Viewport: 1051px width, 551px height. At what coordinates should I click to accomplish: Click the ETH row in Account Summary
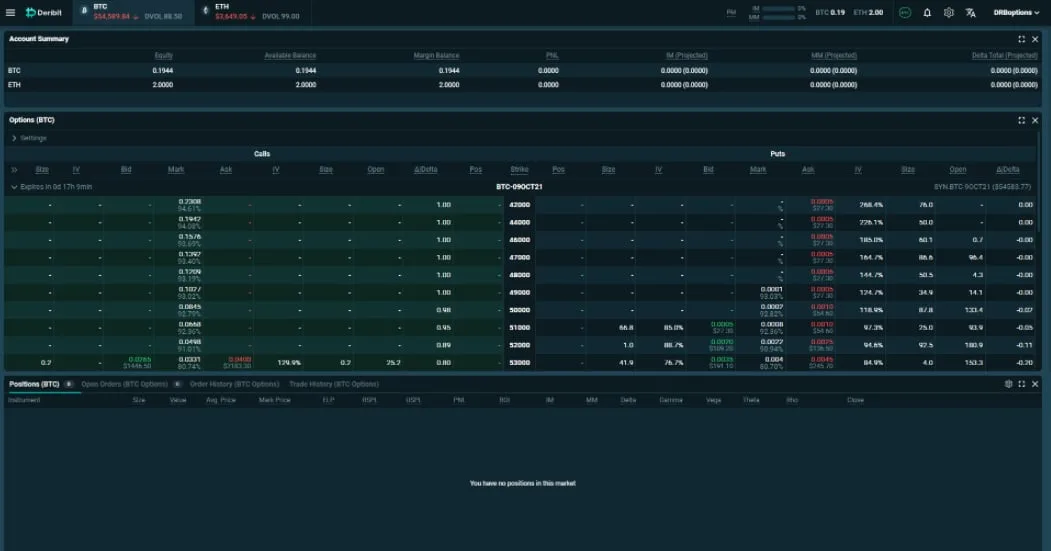[523, 85]
